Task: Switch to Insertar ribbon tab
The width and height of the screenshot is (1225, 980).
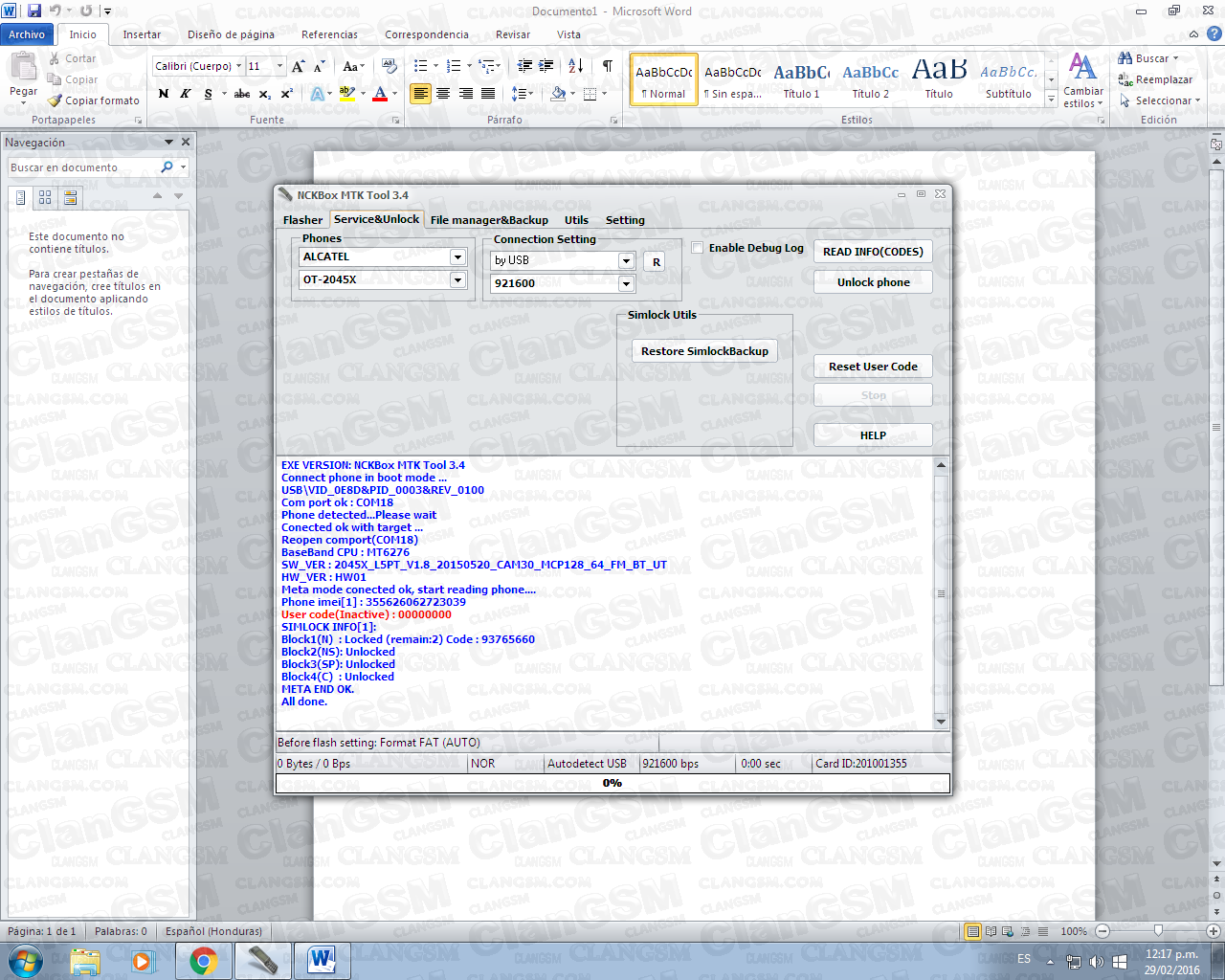Action: click(142, 34)
